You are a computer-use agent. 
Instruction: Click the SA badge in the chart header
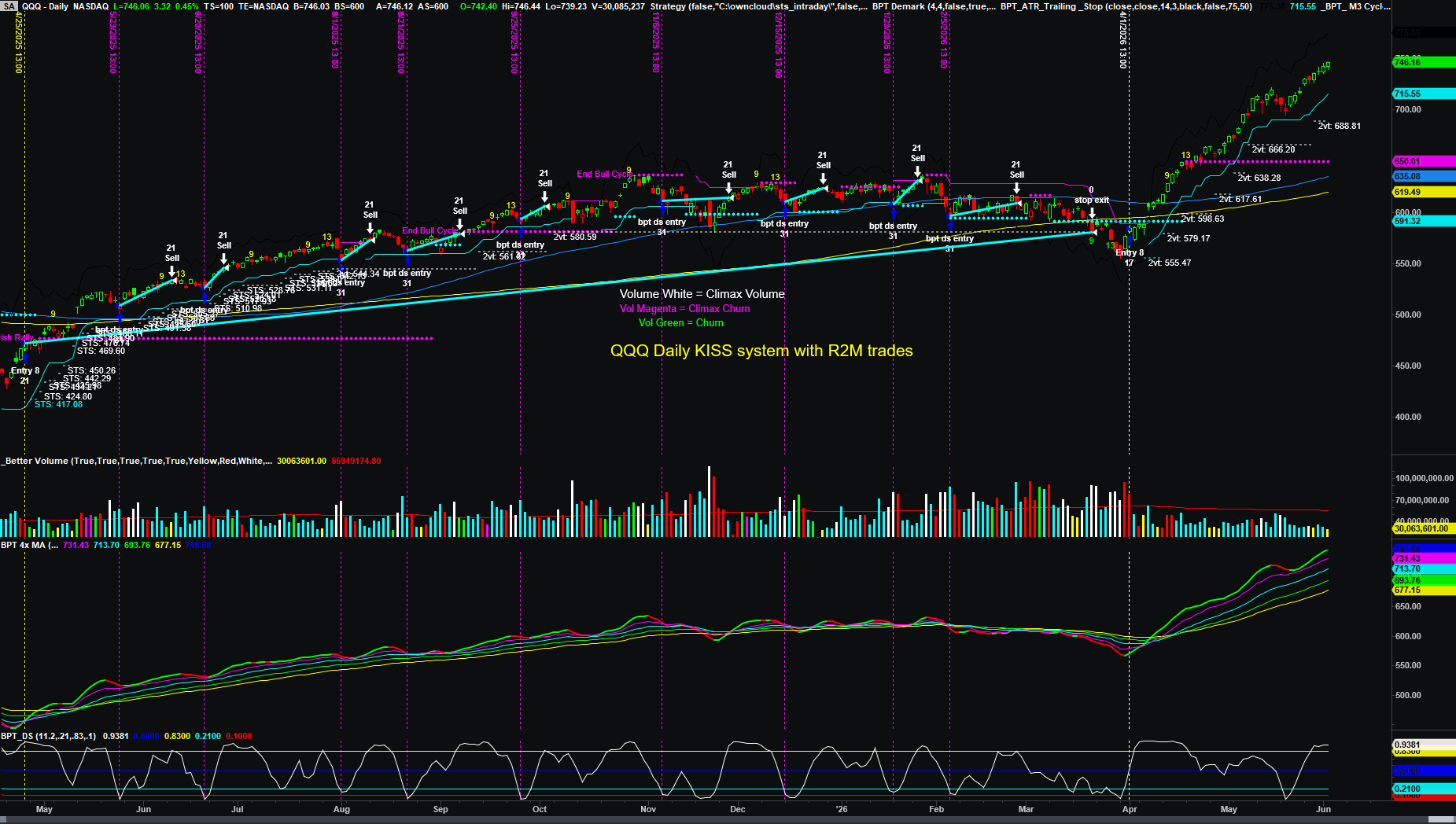point(9,6)
